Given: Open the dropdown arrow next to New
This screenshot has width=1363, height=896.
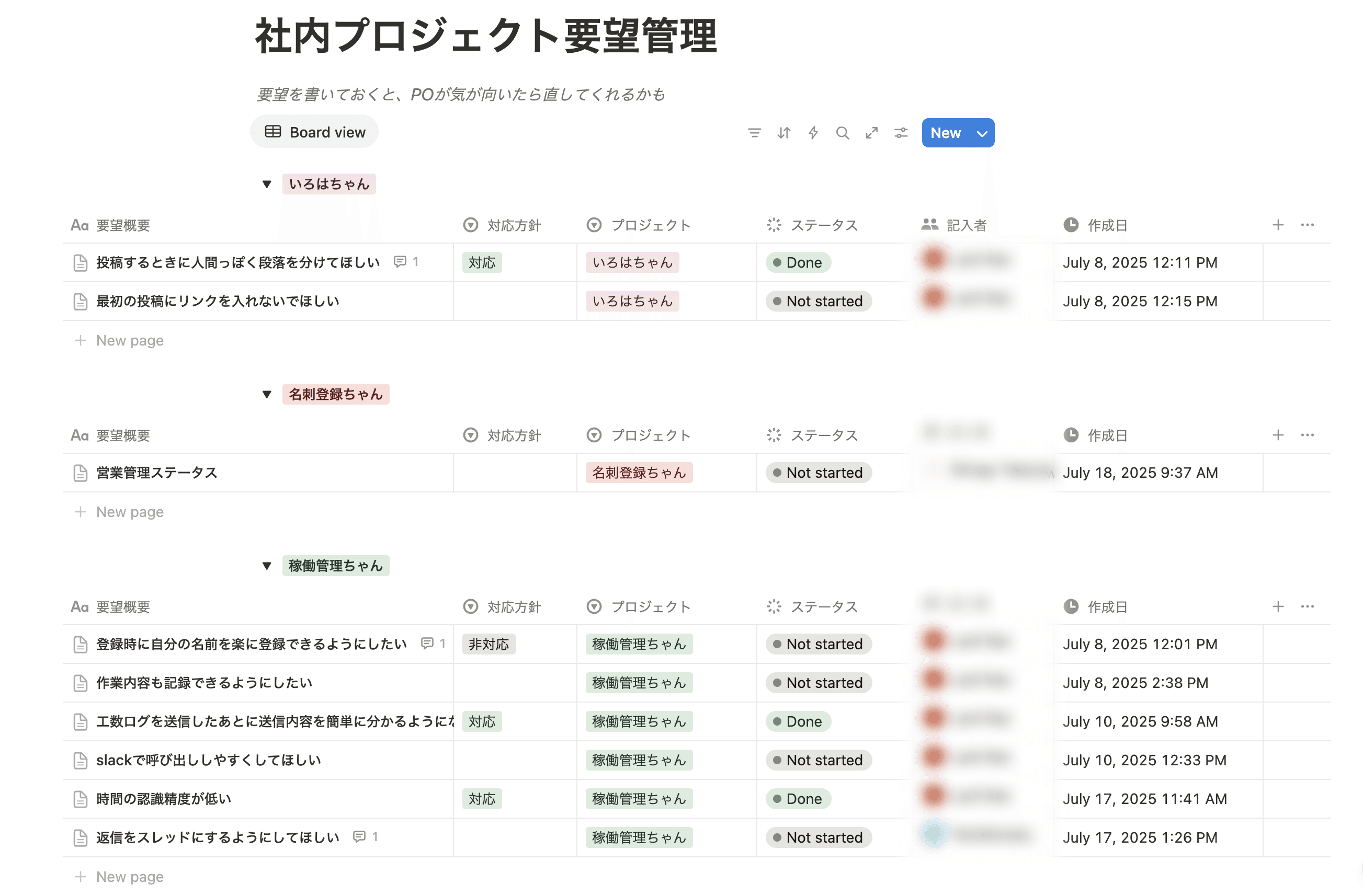Looking at the screenshot, I should 982,133.
